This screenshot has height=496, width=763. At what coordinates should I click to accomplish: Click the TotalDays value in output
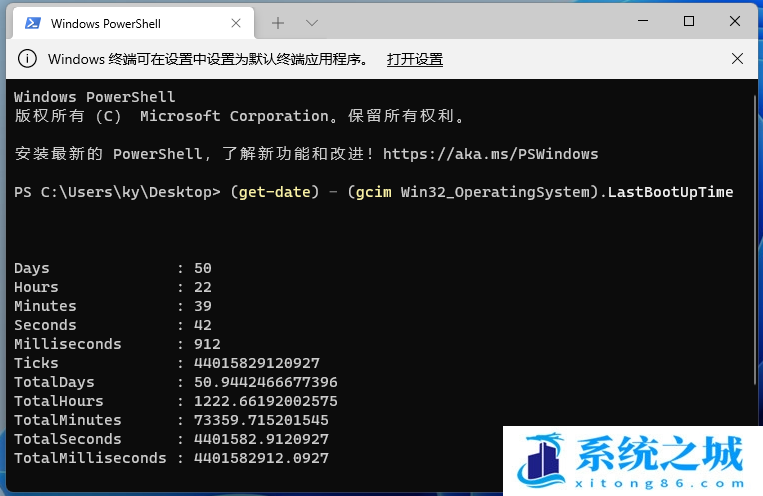(266, 382)
